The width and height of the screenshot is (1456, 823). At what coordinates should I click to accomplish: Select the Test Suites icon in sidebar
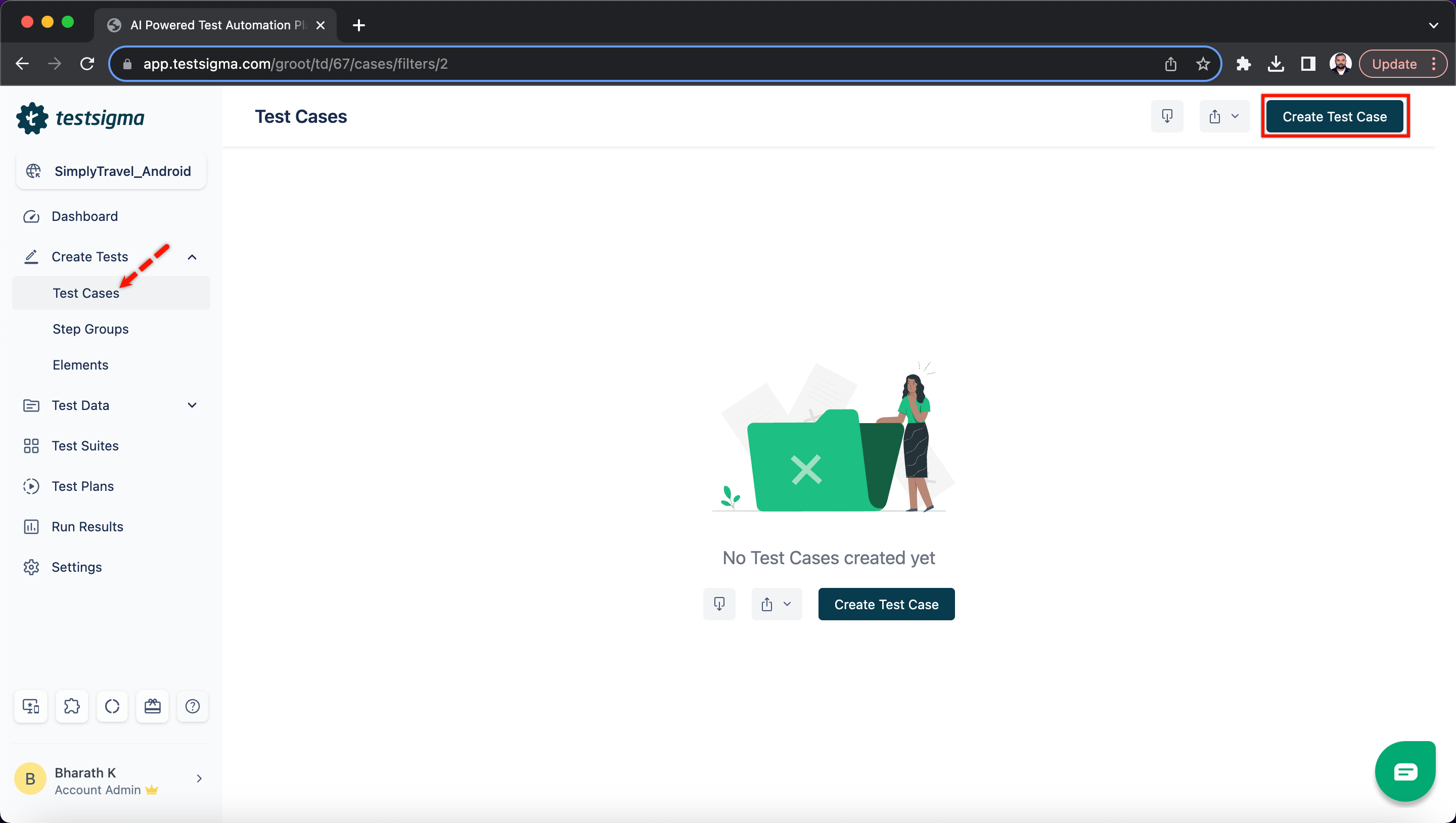coord(32,445)
